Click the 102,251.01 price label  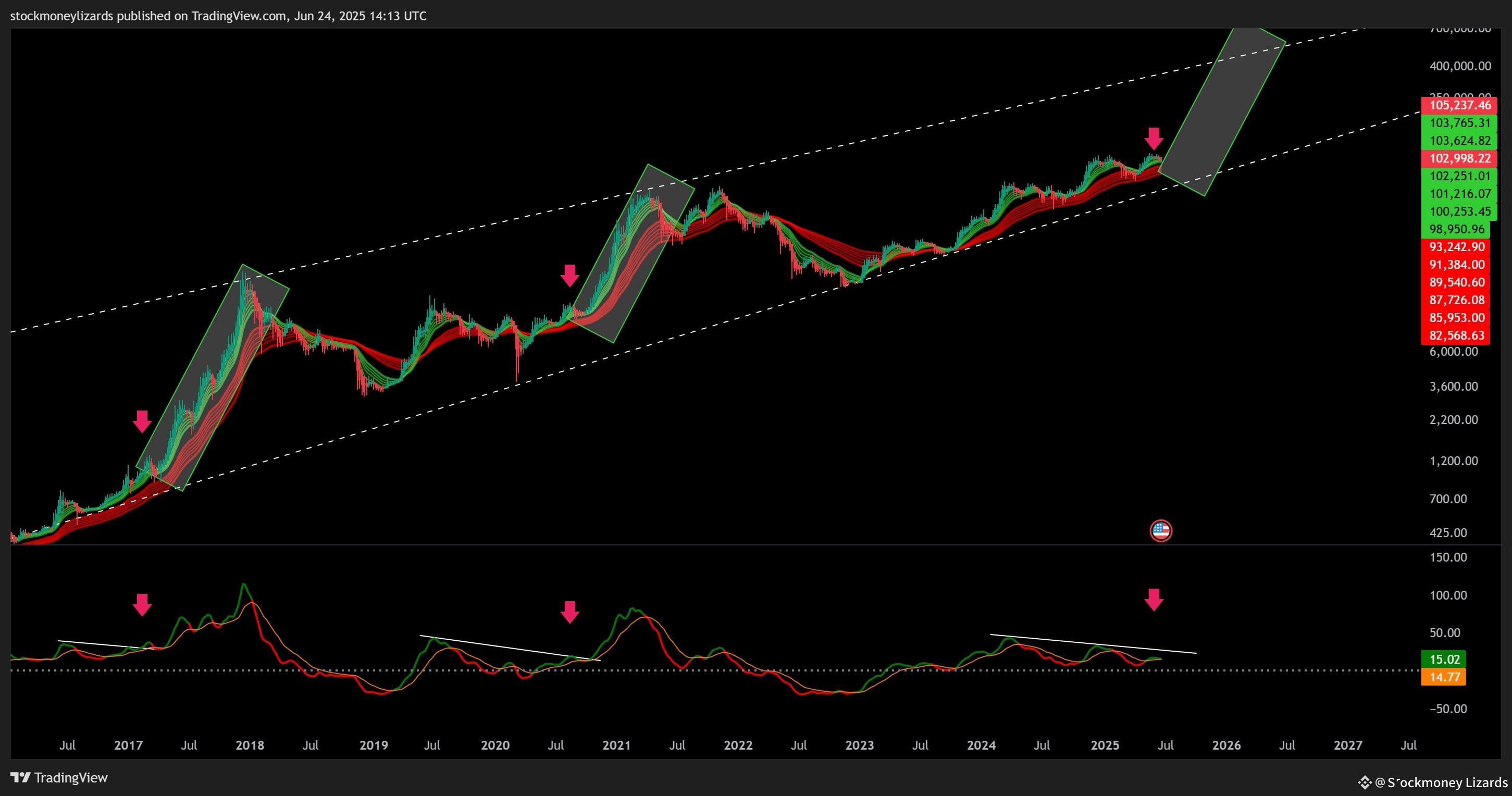pyautogui.click(x=1459, y=176)
